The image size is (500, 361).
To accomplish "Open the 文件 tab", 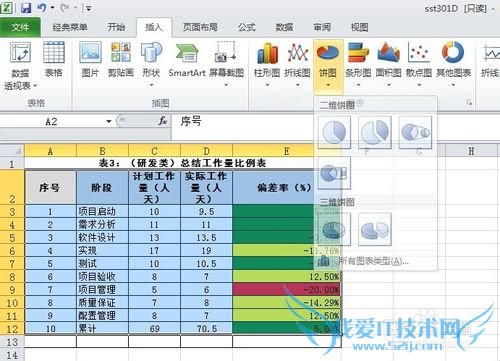I will [20, 27].
